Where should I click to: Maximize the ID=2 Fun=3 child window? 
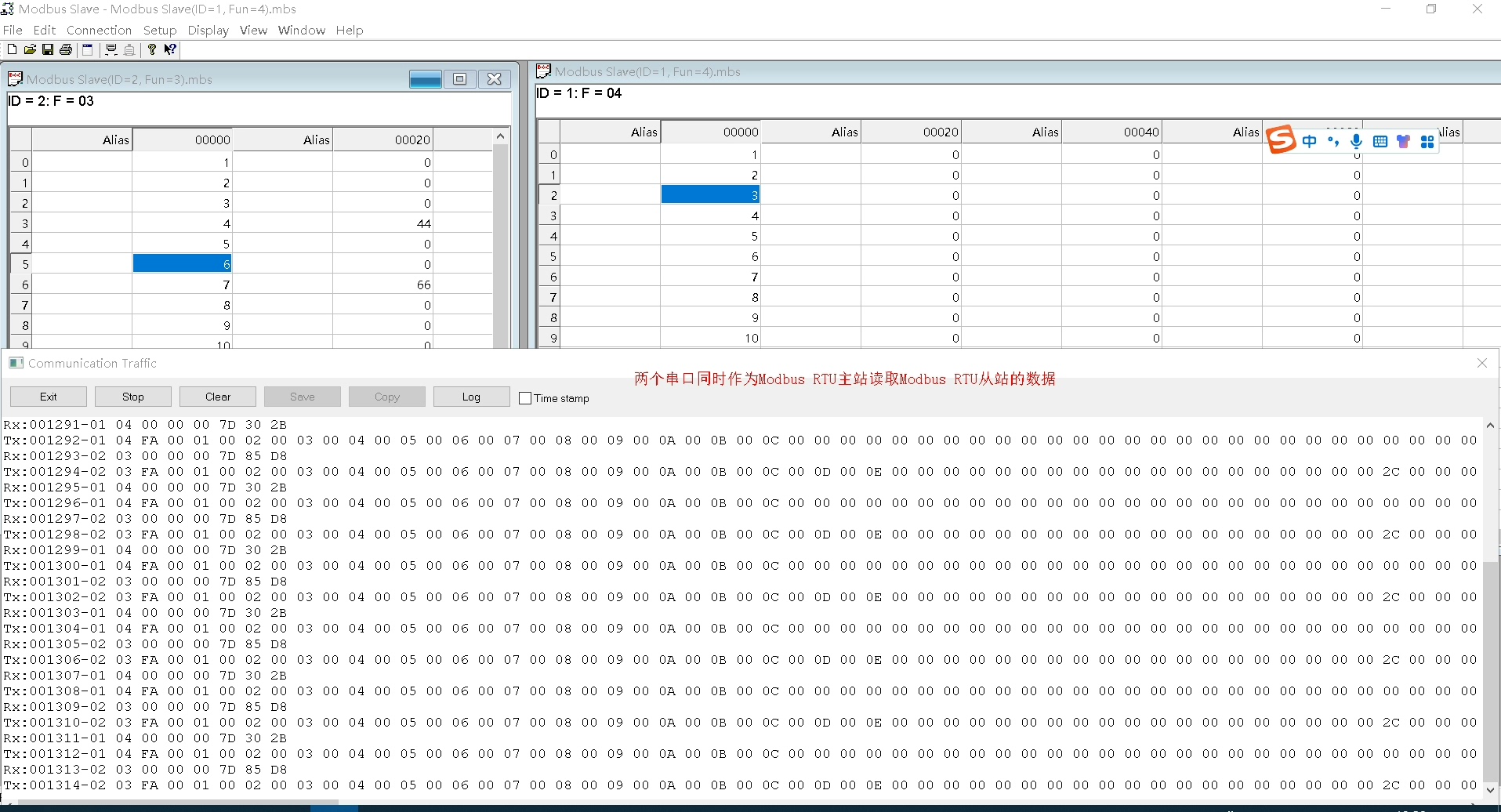pos(460,78)
